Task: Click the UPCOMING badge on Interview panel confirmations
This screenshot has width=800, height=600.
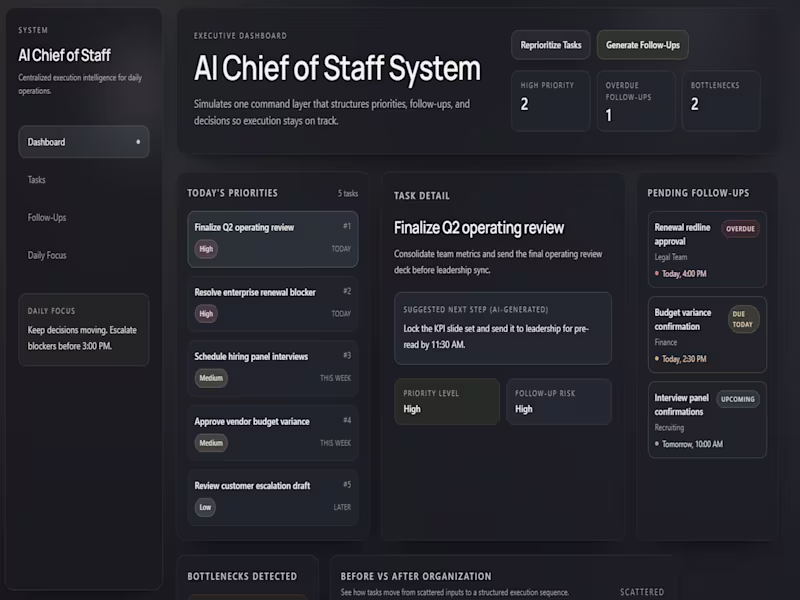Action: click(738, 398)
